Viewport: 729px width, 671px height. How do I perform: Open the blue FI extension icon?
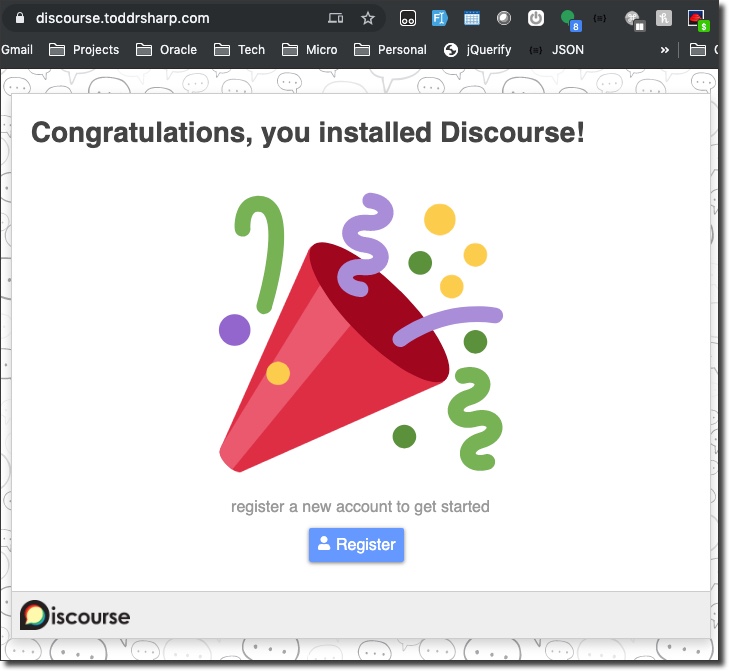point(439,18)
